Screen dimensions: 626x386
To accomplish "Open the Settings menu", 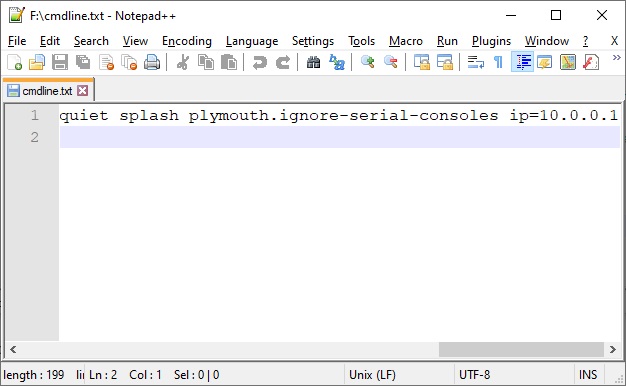I will pyautogui.click(x=313, y=41).
